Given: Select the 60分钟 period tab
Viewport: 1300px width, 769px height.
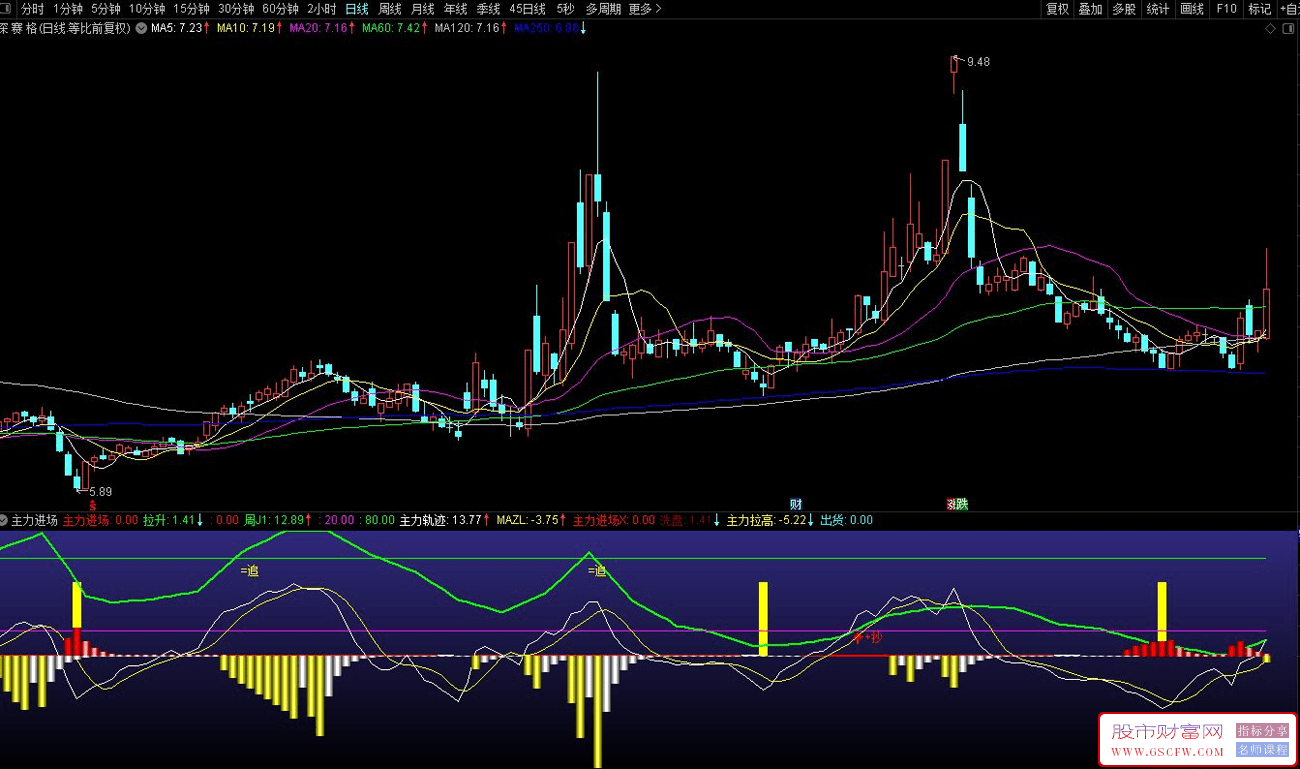Looking at the screenshot, I should (280, 9).
